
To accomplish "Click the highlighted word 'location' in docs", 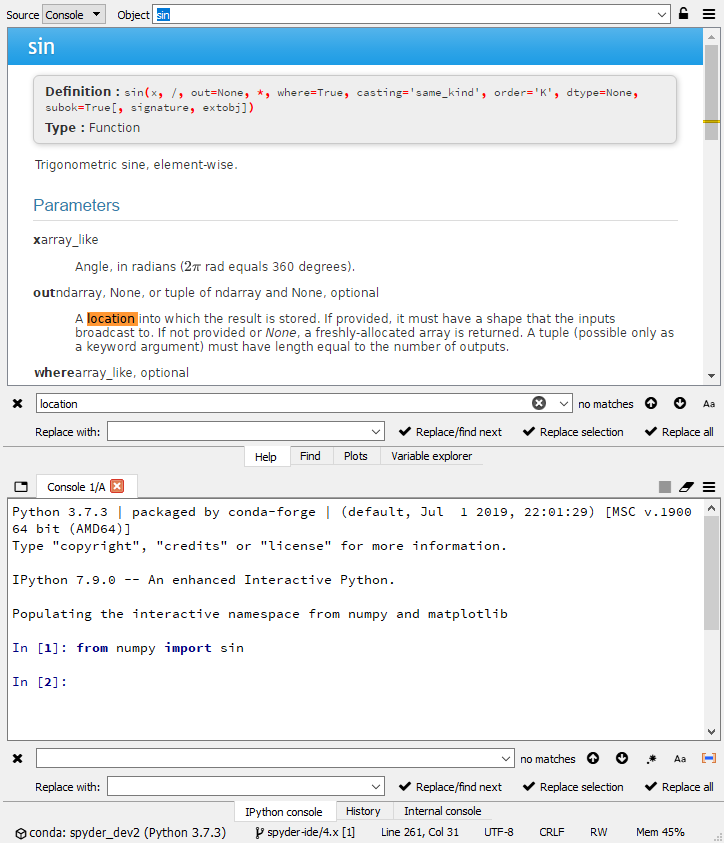I will click(112, 318).
